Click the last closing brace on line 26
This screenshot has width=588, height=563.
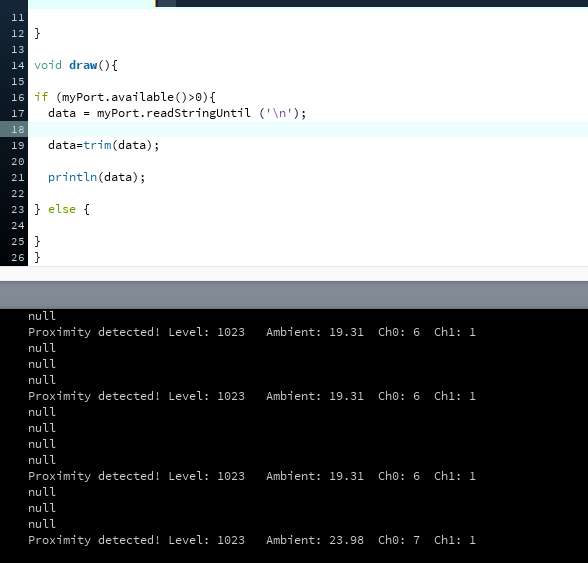tap(38, 257)
